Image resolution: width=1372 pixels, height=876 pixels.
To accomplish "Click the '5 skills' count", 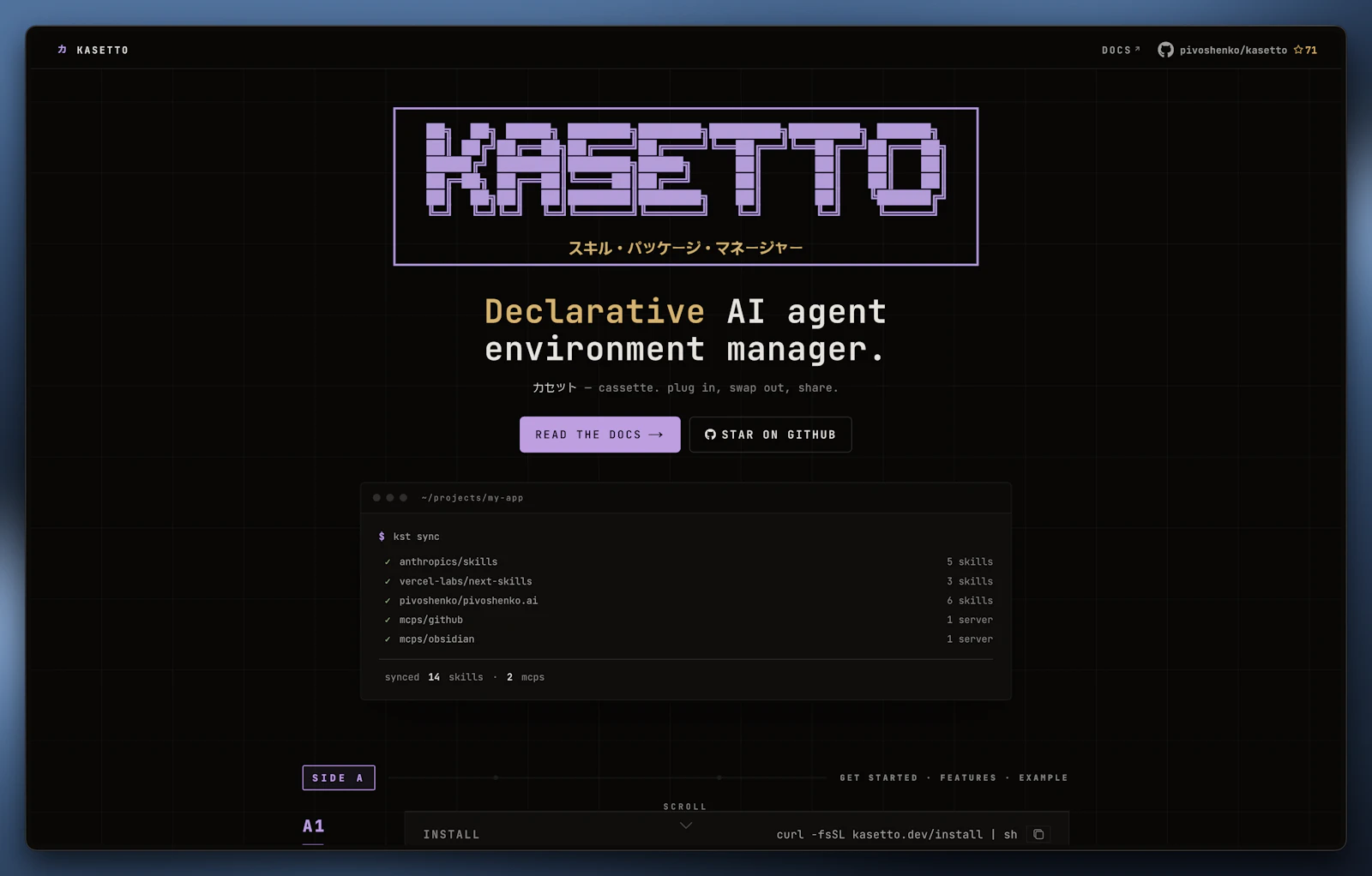I will click(970, 562).
